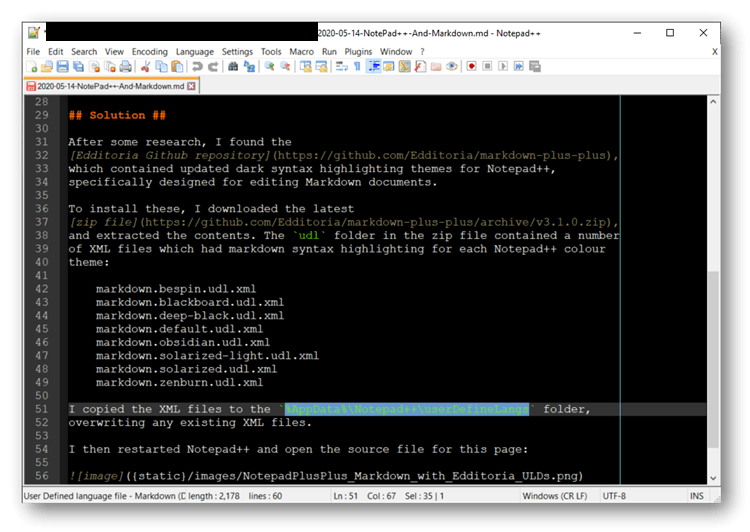Open the ? help menu

(x=422, y=52)
